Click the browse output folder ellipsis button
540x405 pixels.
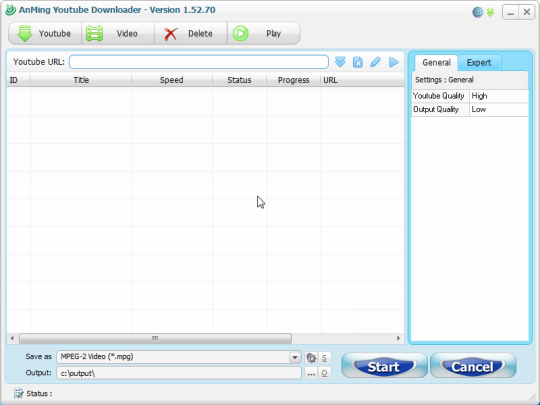tap(311, 373)
